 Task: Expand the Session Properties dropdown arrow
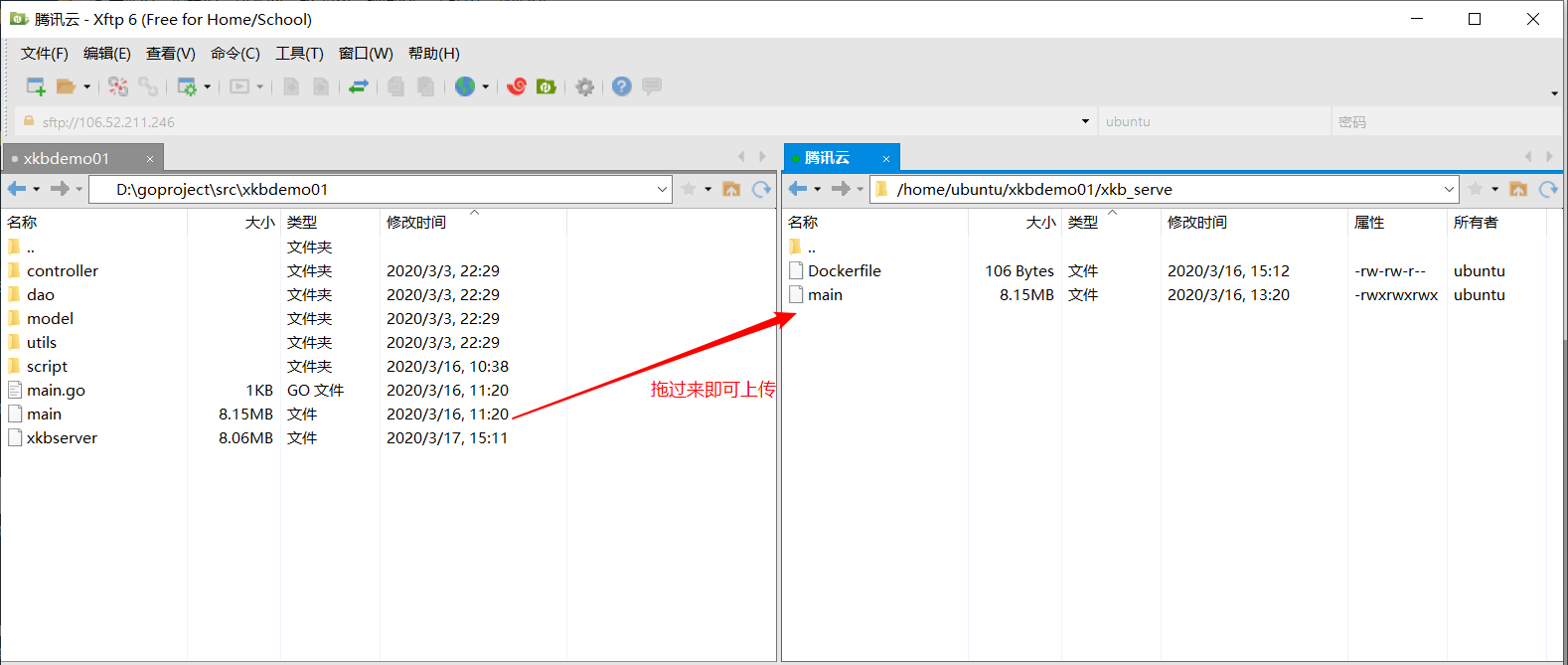[207, 86]
